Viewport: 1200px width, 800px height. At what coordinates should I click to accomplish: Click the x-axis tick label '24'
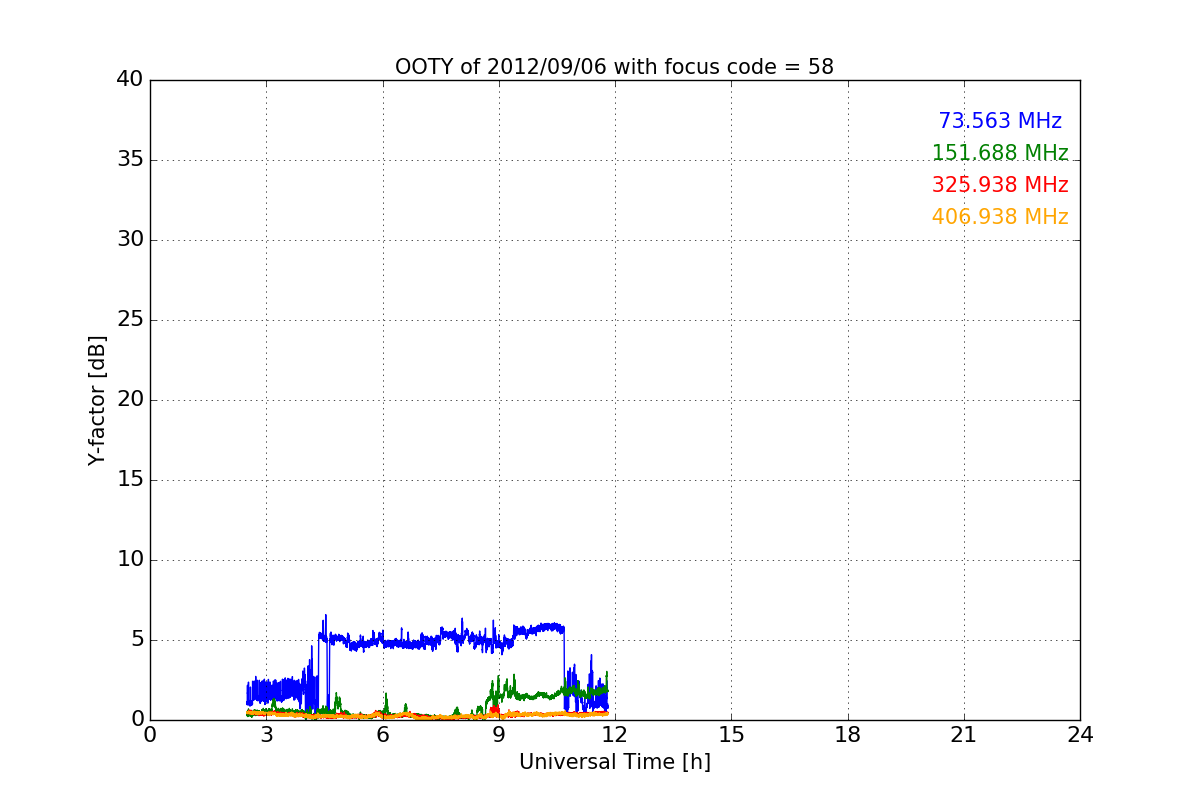pyautogui.click(x=1080, y=735)
